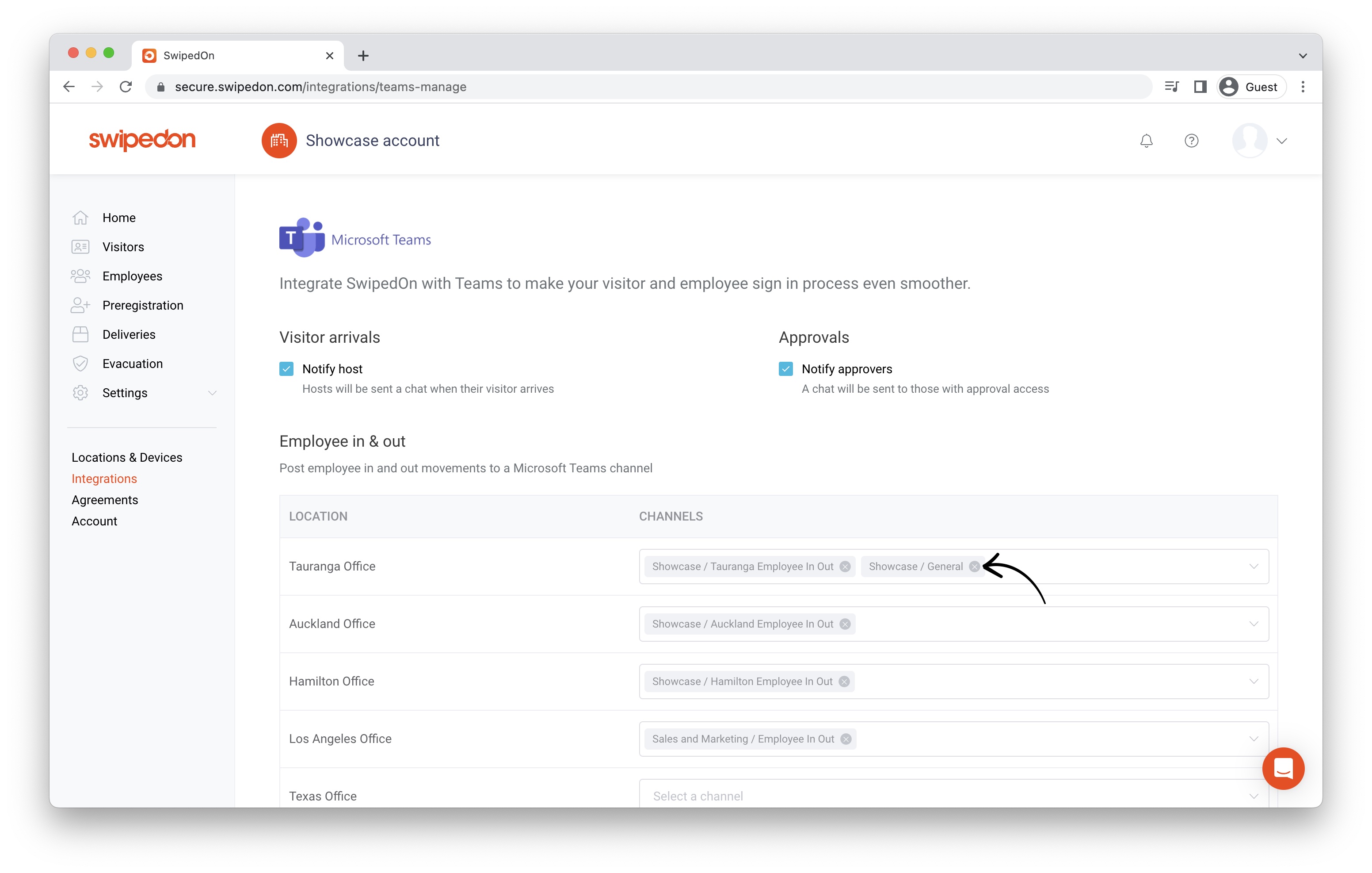The height and width of the screenshot is (873, 1372).
Task: Click the Hamilton Office location cell
Action: click(332, 682)
